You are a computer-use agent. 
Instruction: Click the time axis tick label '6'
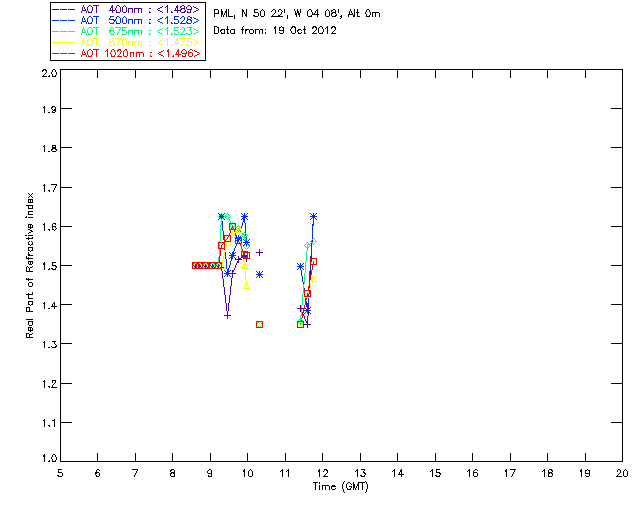coord(98,473)
